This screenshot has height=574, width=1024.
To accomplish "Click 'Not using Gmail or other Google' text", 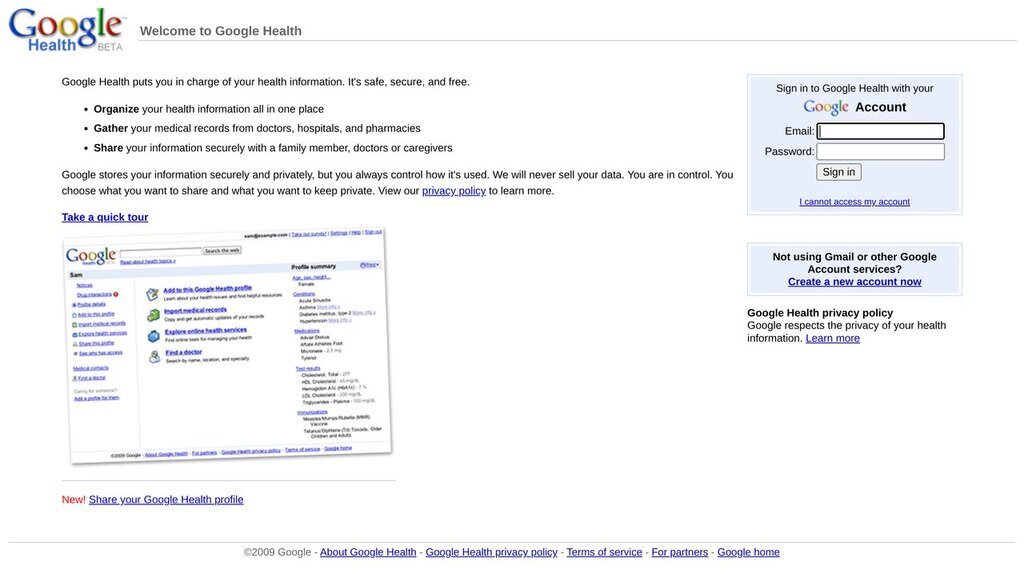I will (x=854, y=257).
